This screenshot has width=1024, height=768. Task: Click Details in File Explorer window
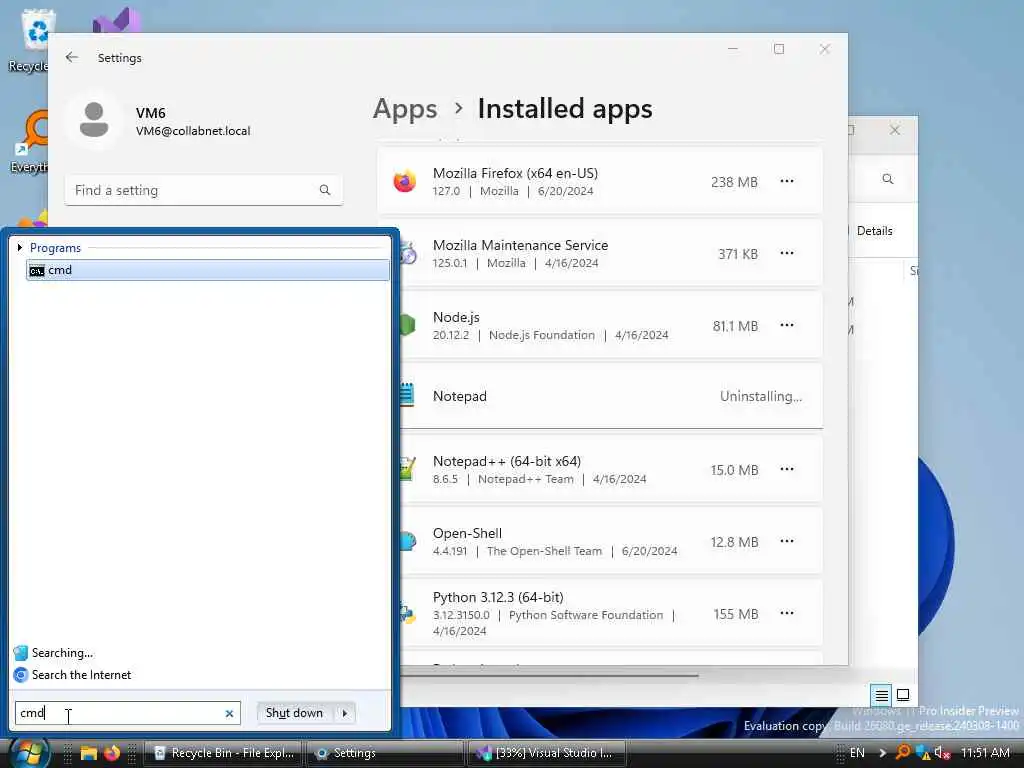tap(874, 231)
